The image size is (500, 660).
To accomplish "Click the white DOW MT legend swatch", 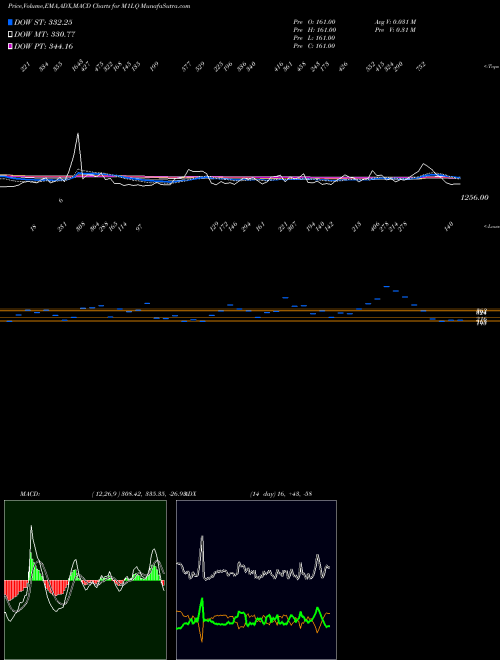I will click(x=10, y=35).
